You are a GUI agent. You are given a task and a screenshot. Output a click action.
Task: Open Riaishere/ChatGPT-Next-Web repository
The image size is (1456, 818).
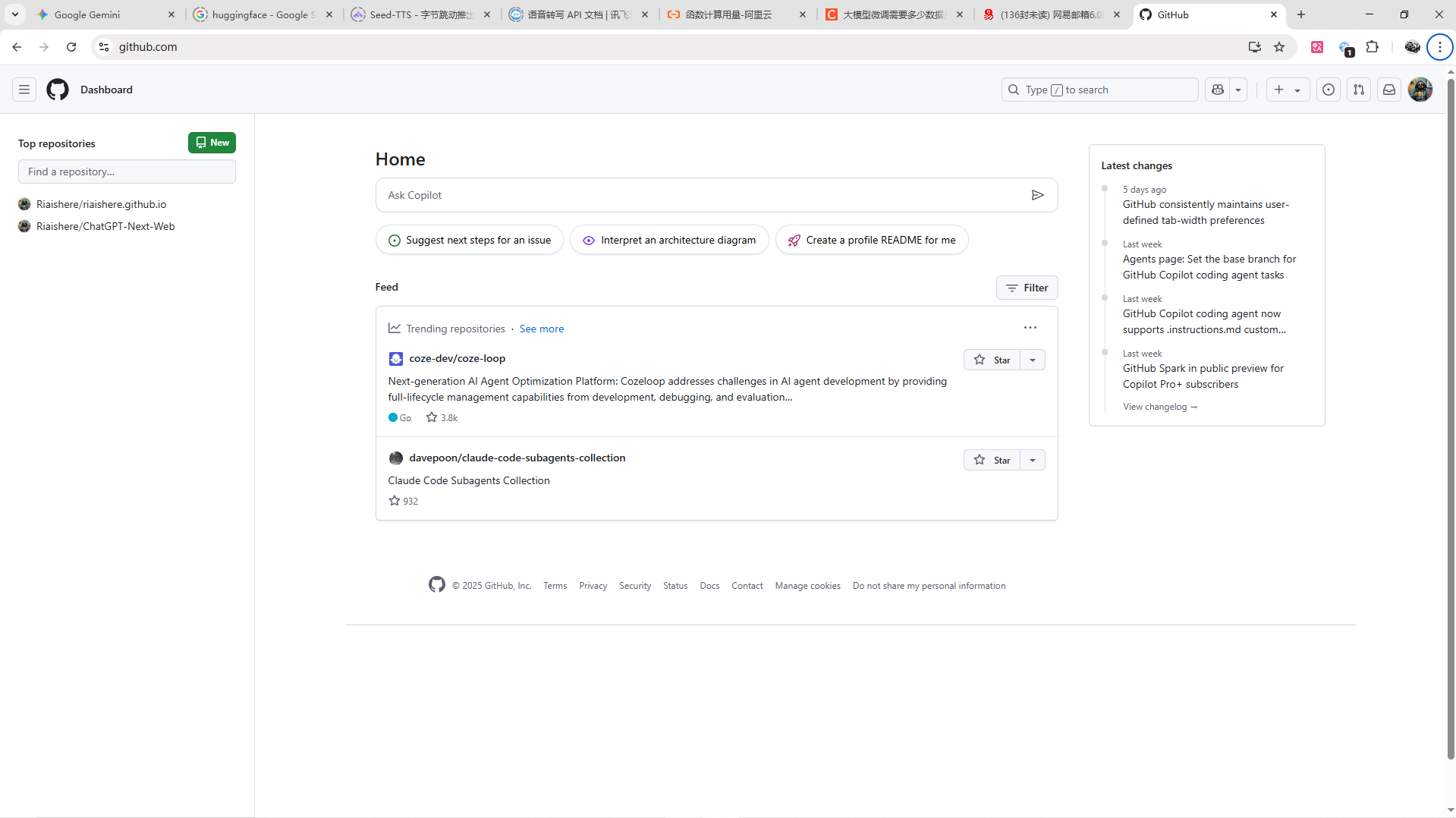(105, 226)
